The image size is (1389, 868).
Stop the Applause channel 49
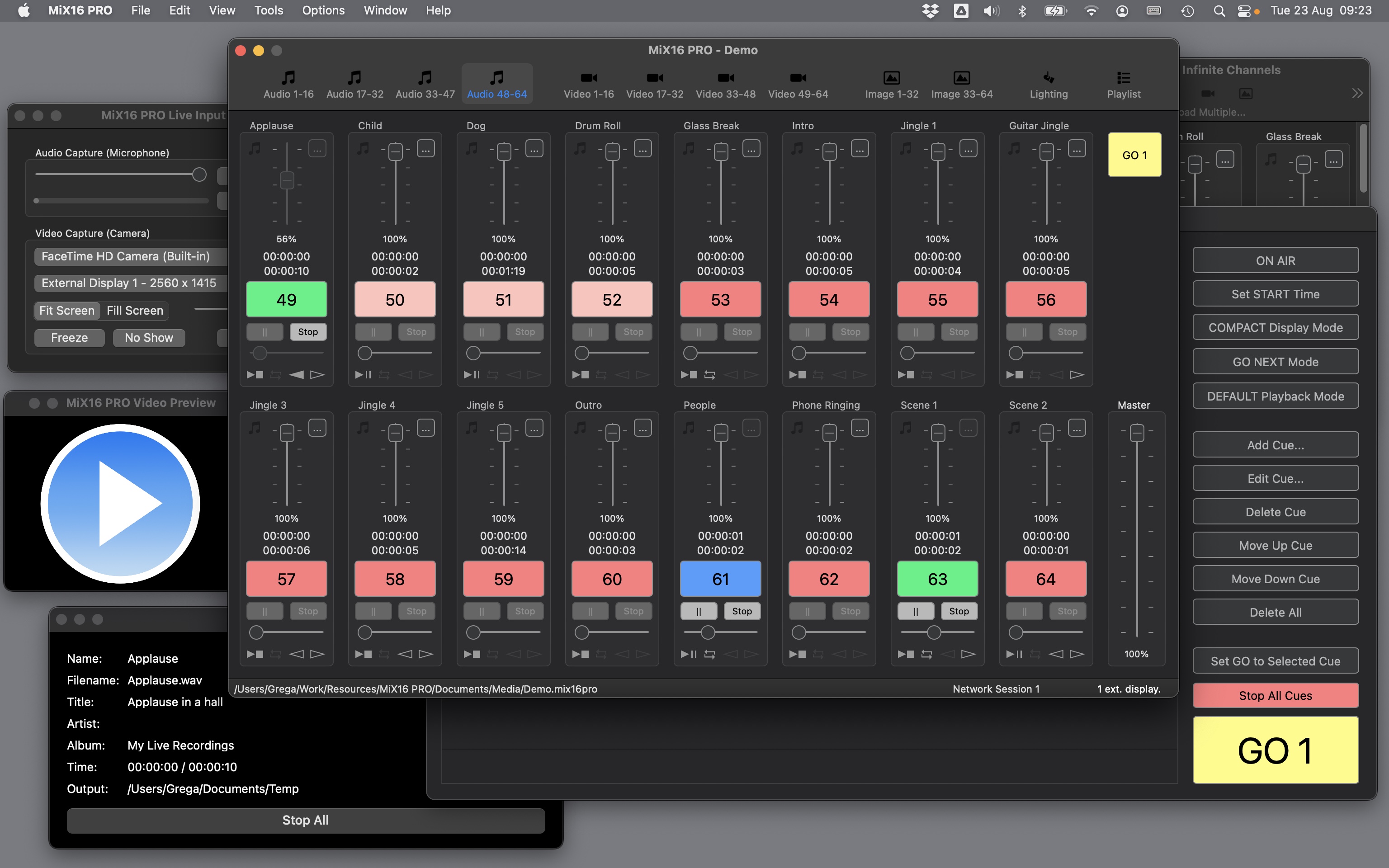pyautogui.click(x=307, y=332)
